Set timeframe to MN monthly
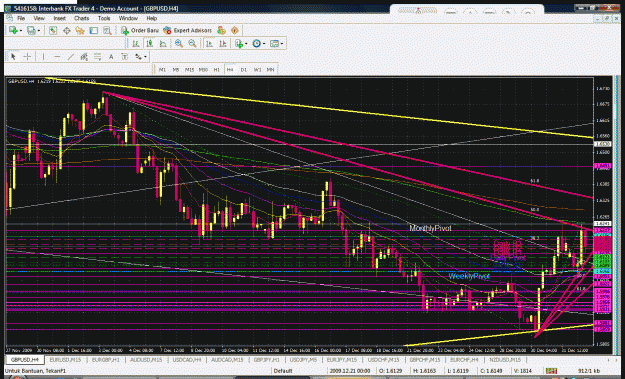This screenshot has height=379, width=625. coord(270,69)
